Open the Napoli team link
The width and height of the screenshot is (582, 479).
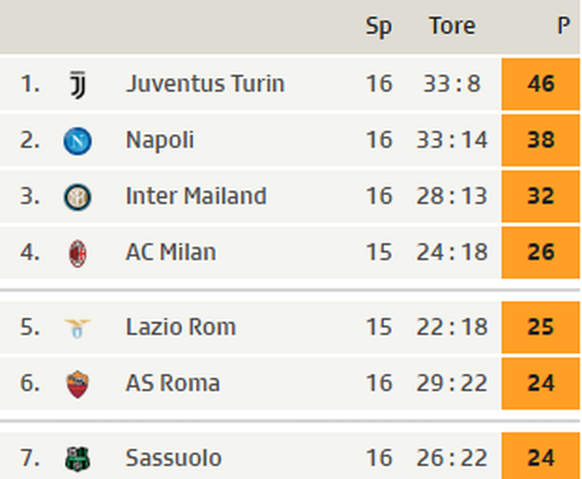pyautogui.click(x=160, y=140)
